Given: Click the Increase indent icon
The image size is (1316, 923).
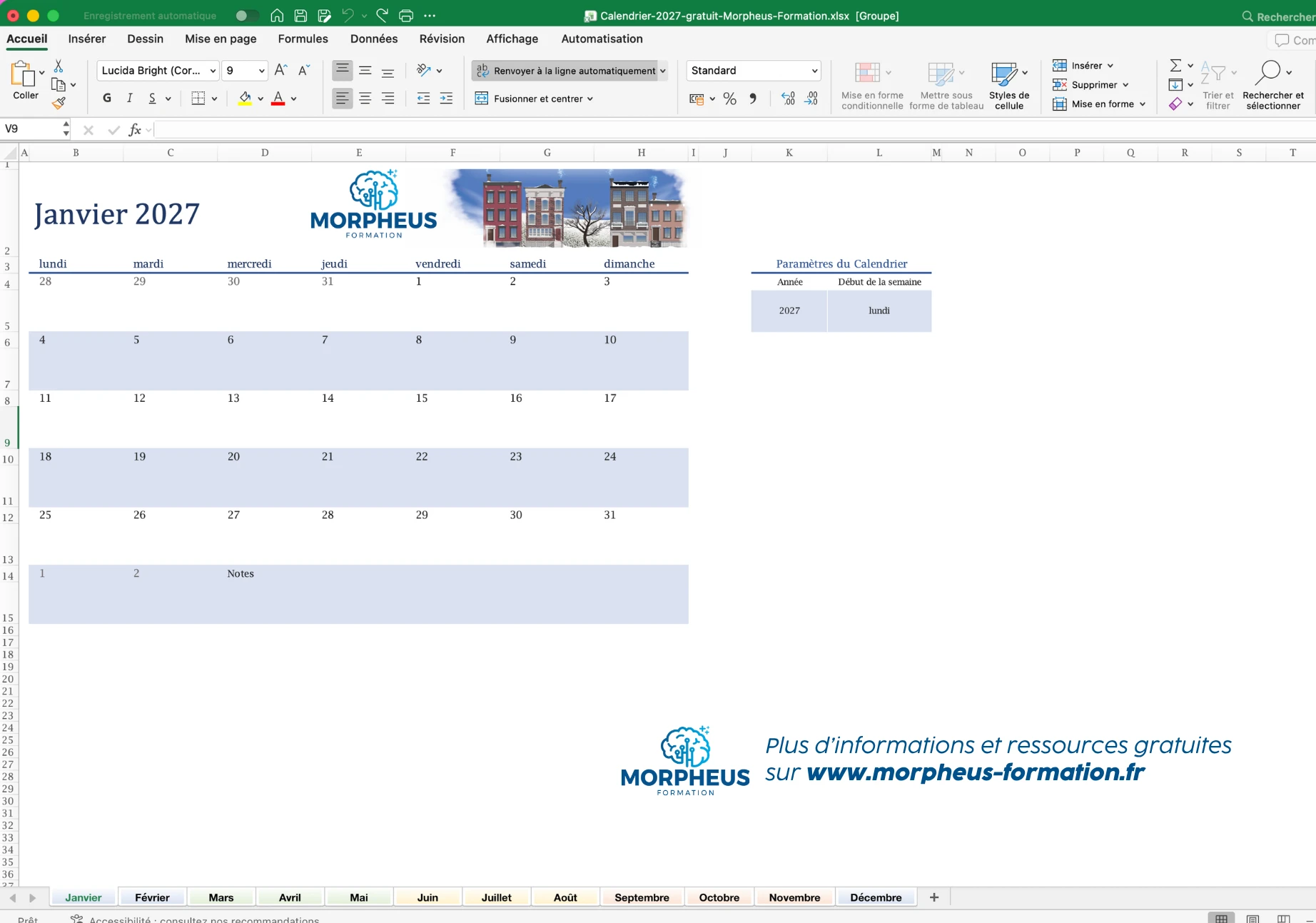Looking at the screenshot, I should [446, 99].
